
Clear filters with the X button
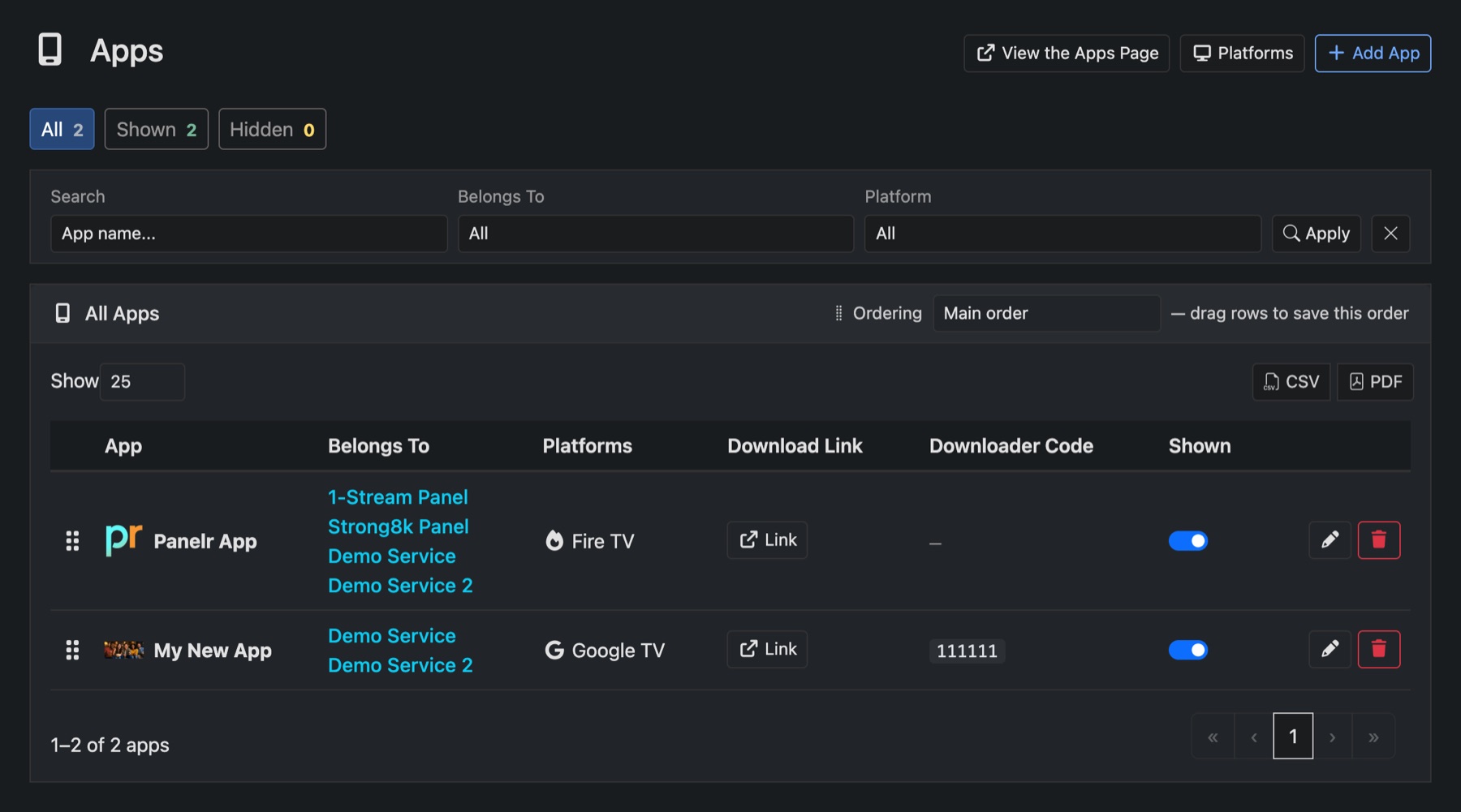point(1390,234)
